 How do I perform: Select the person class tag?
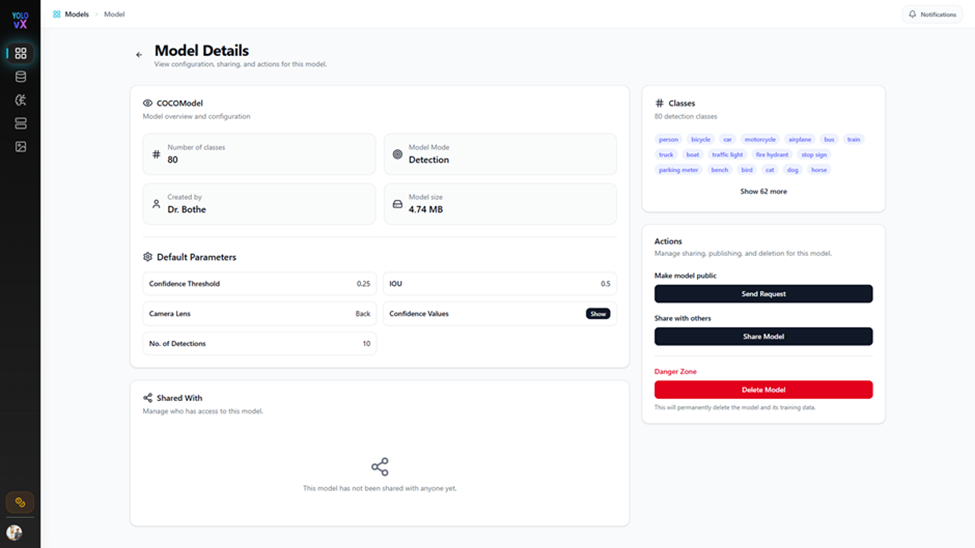pos(668,139)
